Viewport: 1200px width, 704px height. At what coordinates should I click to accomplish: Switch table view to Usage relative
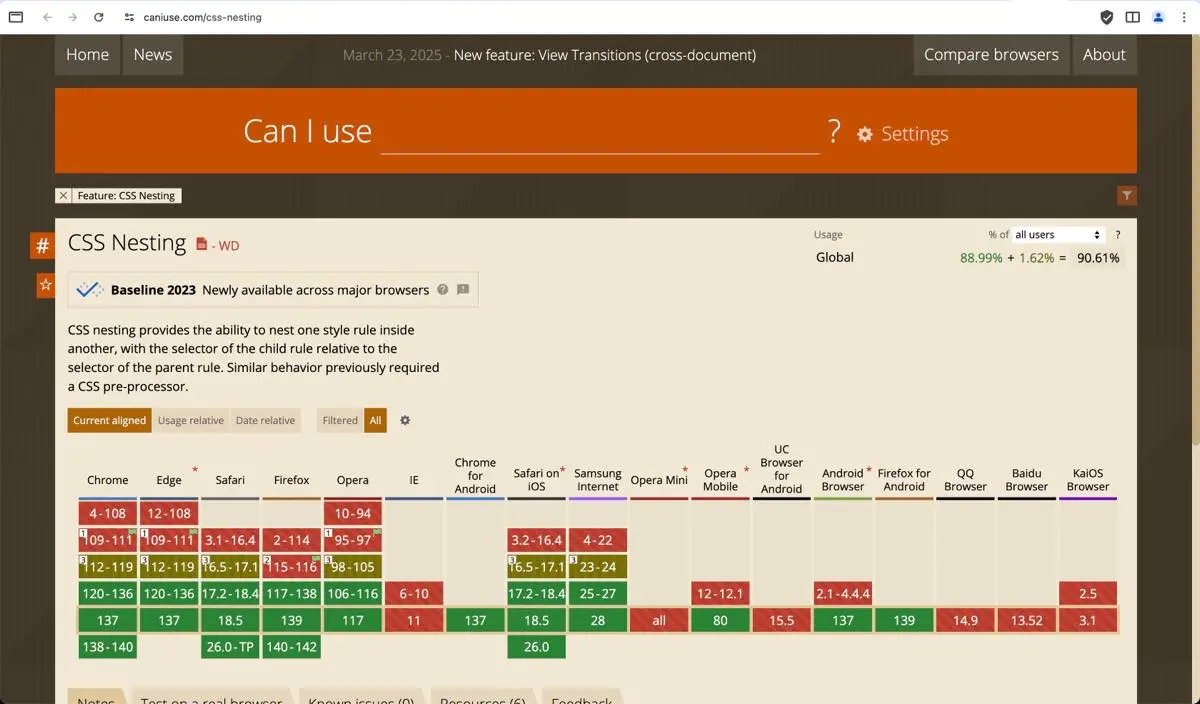pos(190,421)
